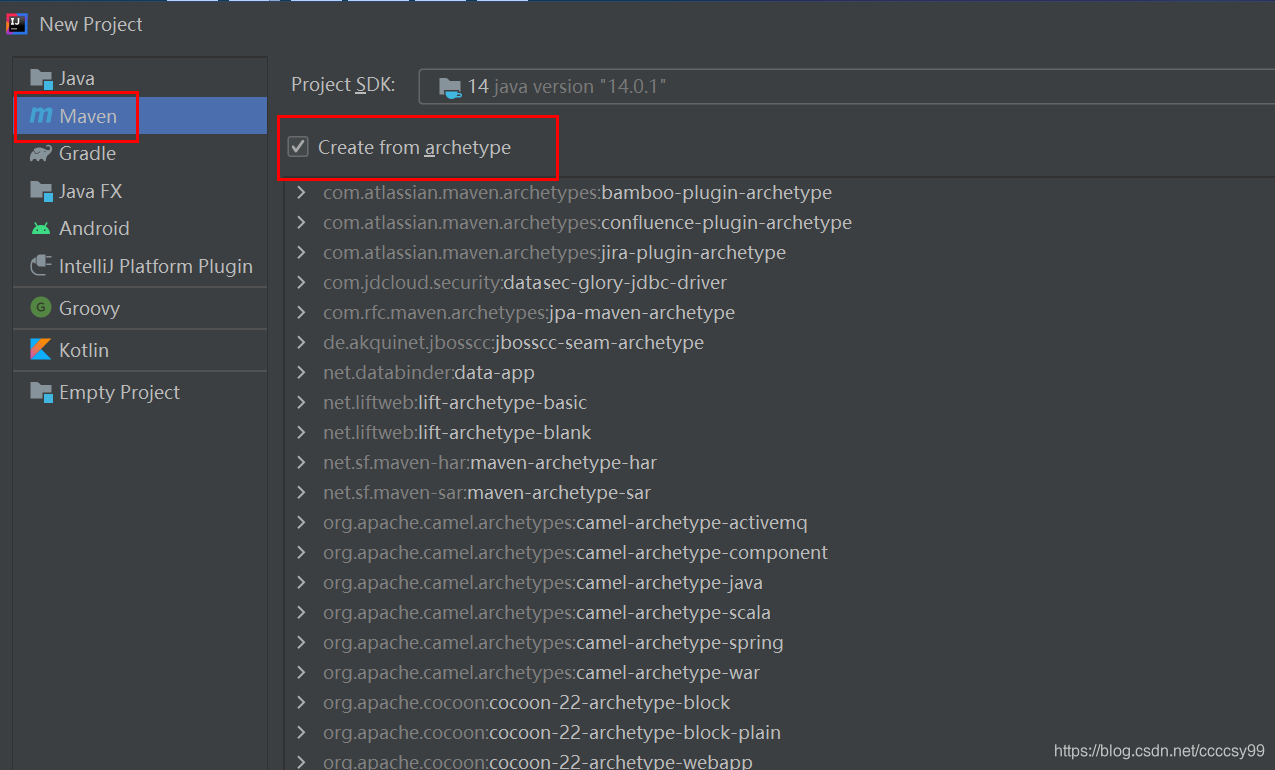Click the Gradle elephant icon
Viewport: 1275px width, 770px height.
pos(41,153)
